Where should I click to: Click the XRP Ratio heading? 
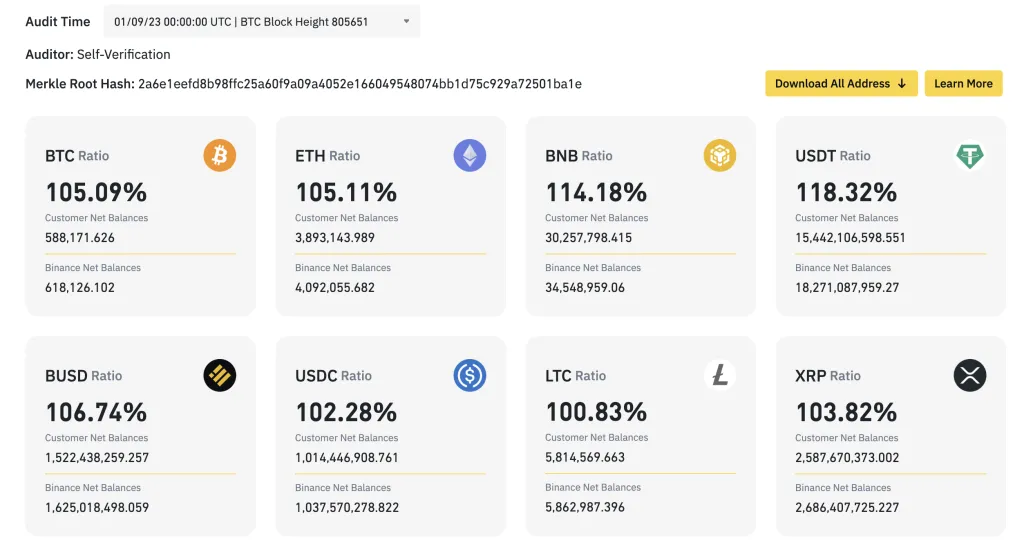[828, 376]
